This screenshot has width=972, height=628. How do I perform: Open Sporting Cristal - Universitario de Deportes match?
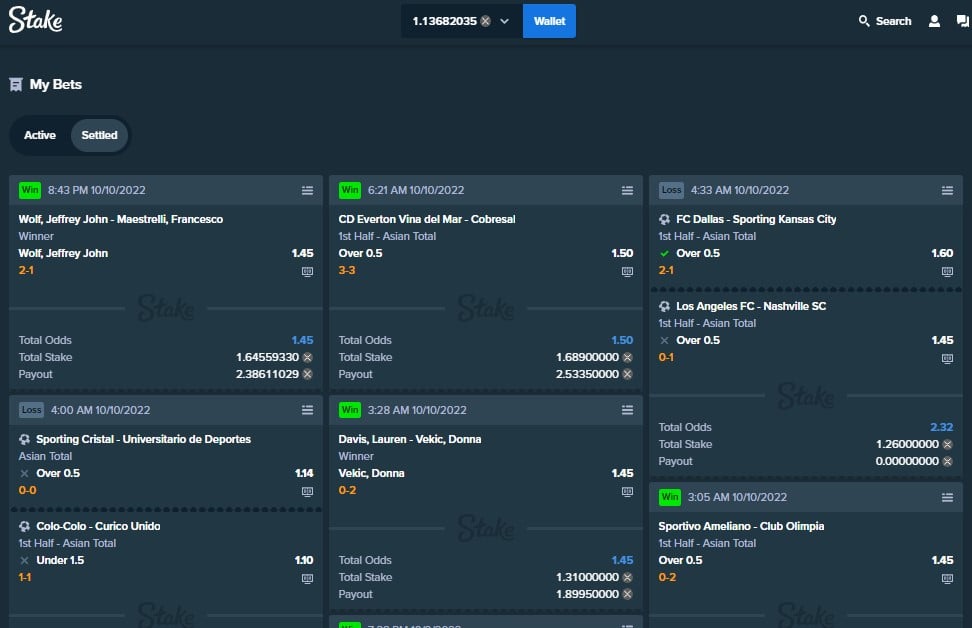(x=144, y=440)
